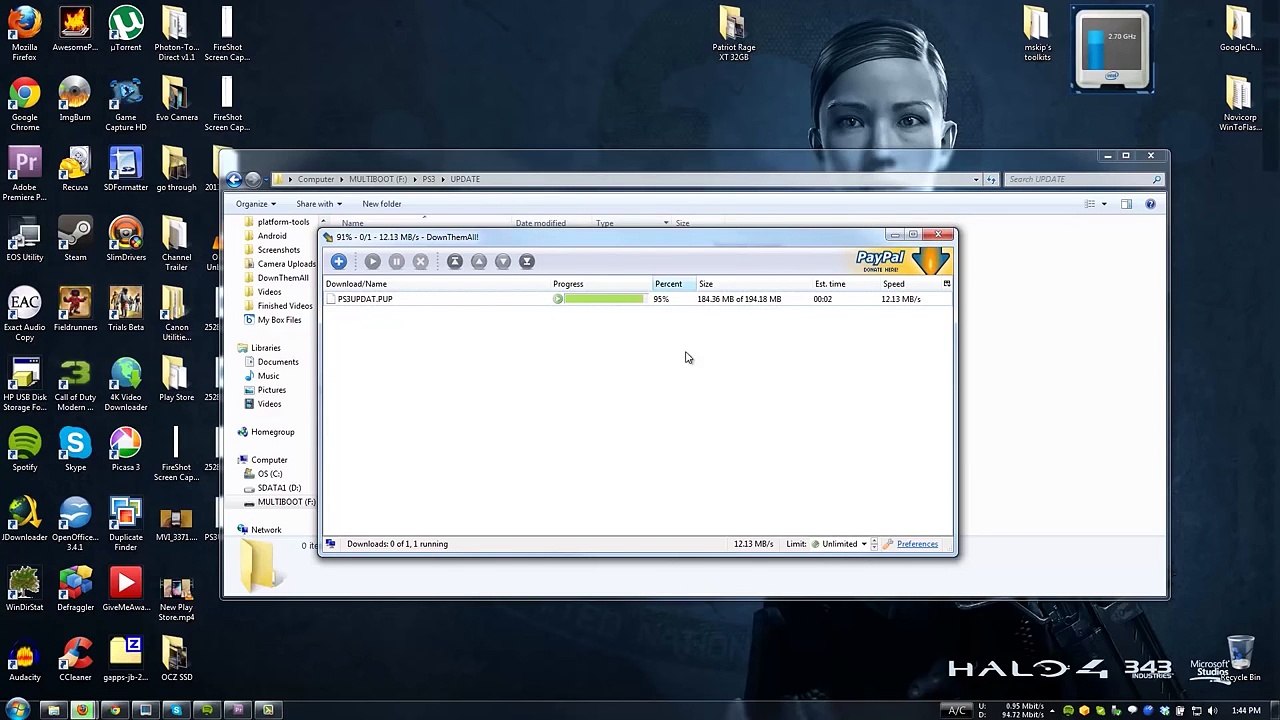The image size is (1280, 720).
Task: Move selected download to bottom of queue
Action: pyautogui.click(x=527, y=261)
